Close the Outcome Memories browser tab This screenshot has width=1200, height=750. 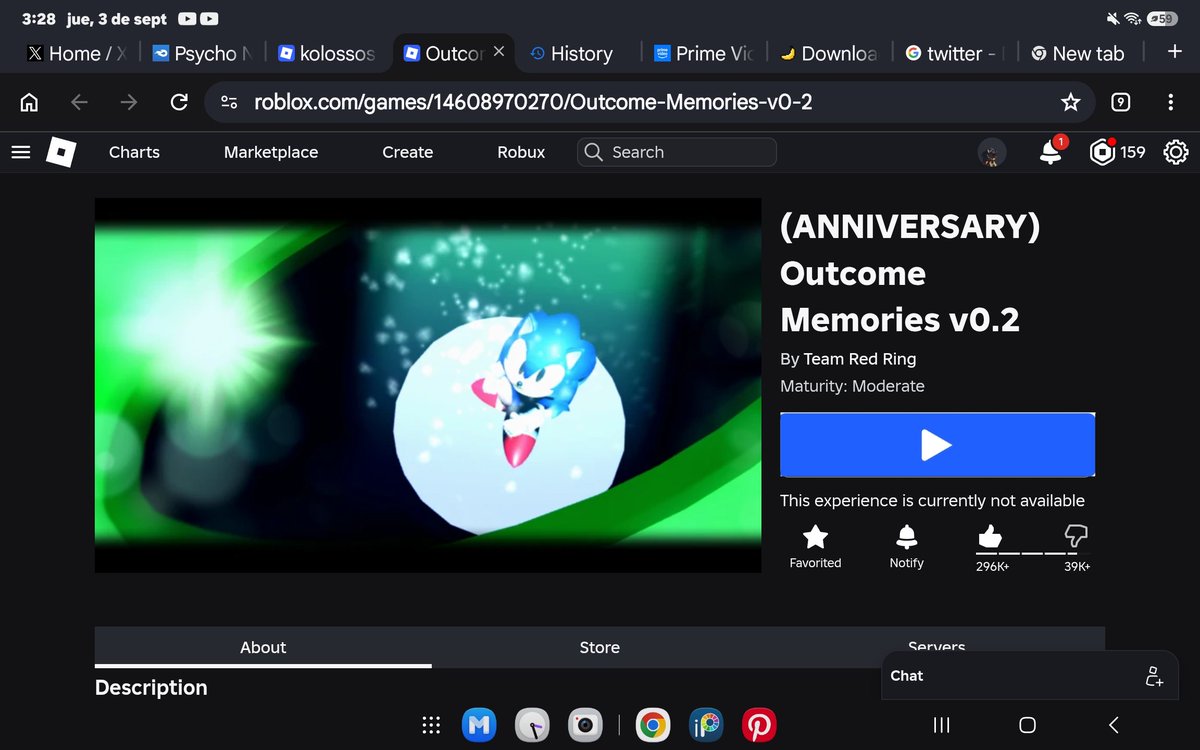click(x=499, y=52)
